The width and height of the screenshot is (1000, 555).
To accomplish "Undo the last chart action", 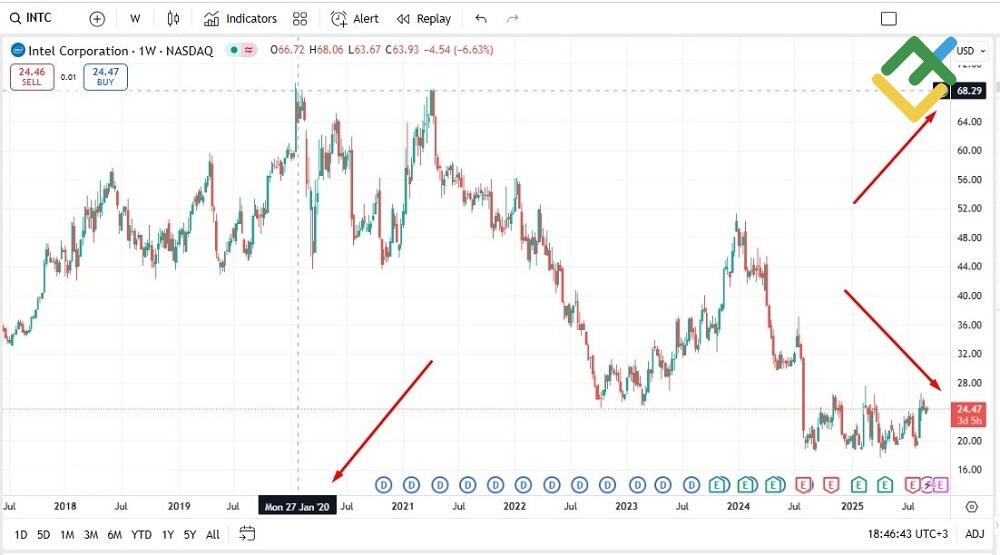I will tap(481, 18).
